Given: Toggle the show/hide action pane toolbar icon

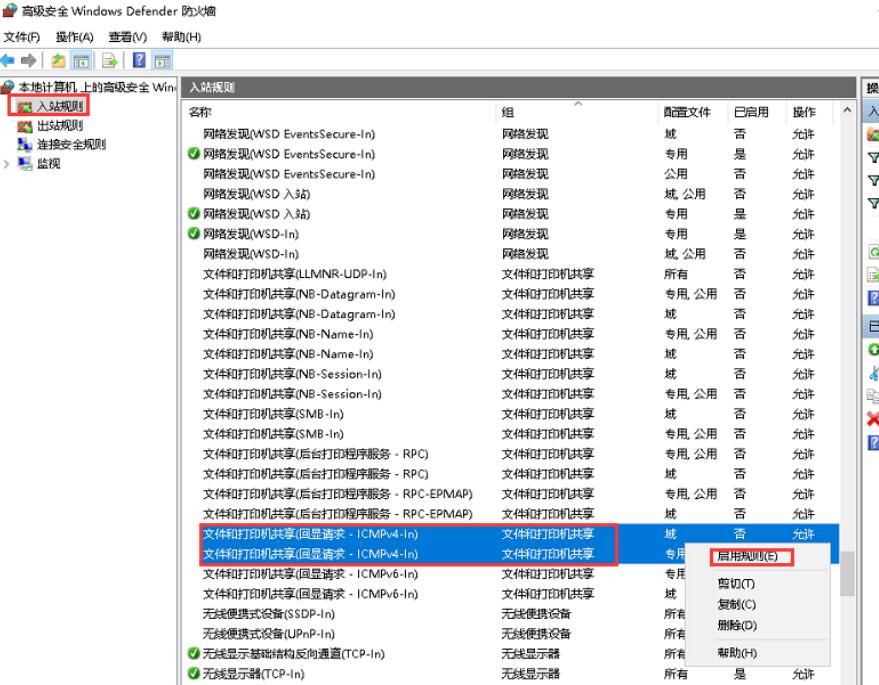Looking at the screenshot, I should pyautogui.click(x=163, y=61).
